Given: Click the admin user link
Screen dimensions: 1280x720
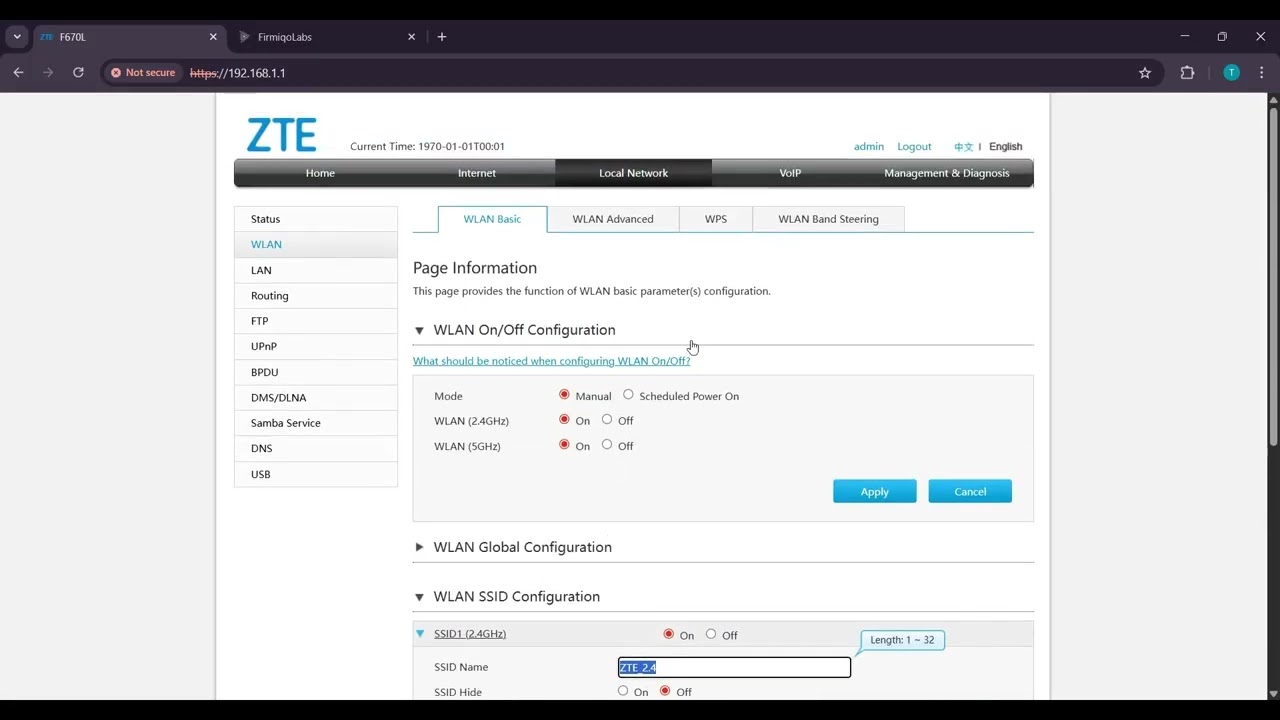Looking at the screenshot, I should 869,146.
